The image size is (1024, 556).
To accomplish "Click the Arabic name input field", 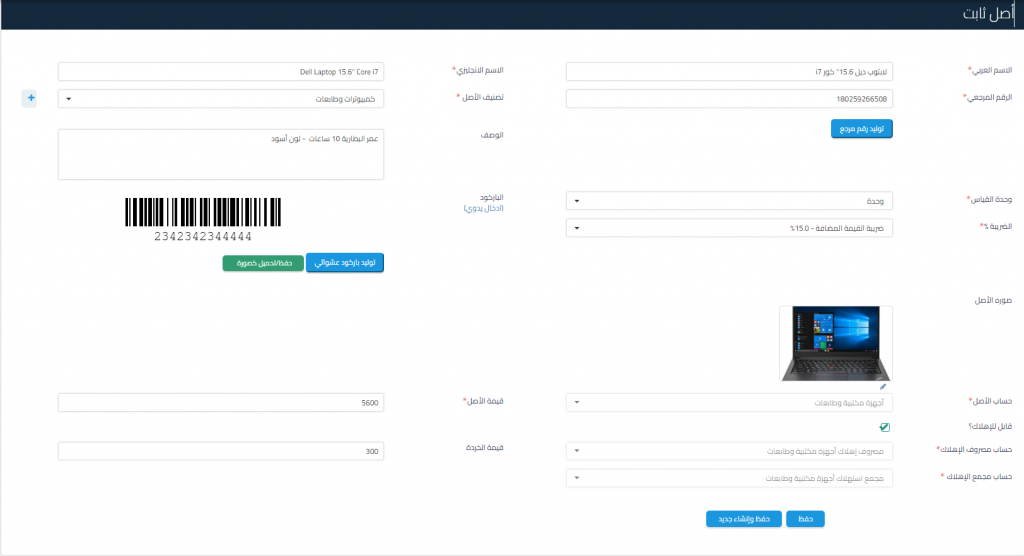I will pyautogui.click(x=729, y=72).
